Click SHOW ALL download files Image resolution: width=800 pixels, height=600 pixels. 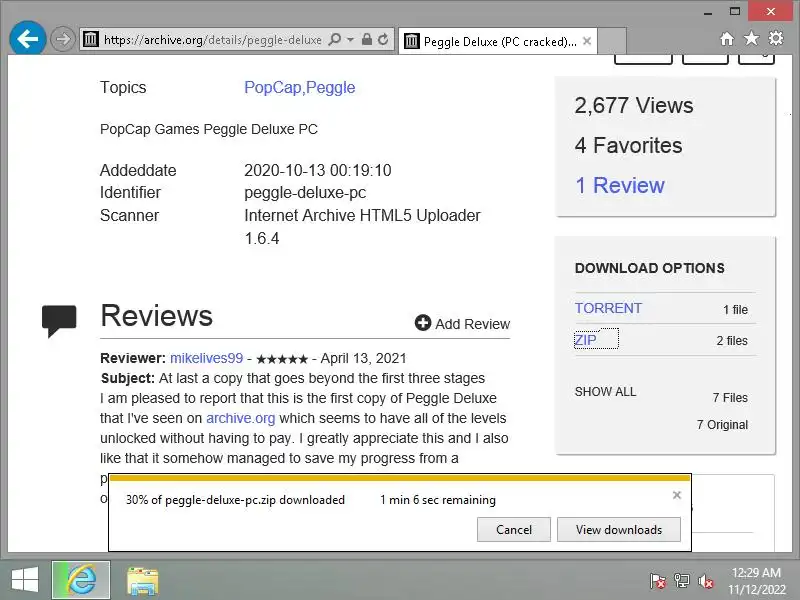605,392
